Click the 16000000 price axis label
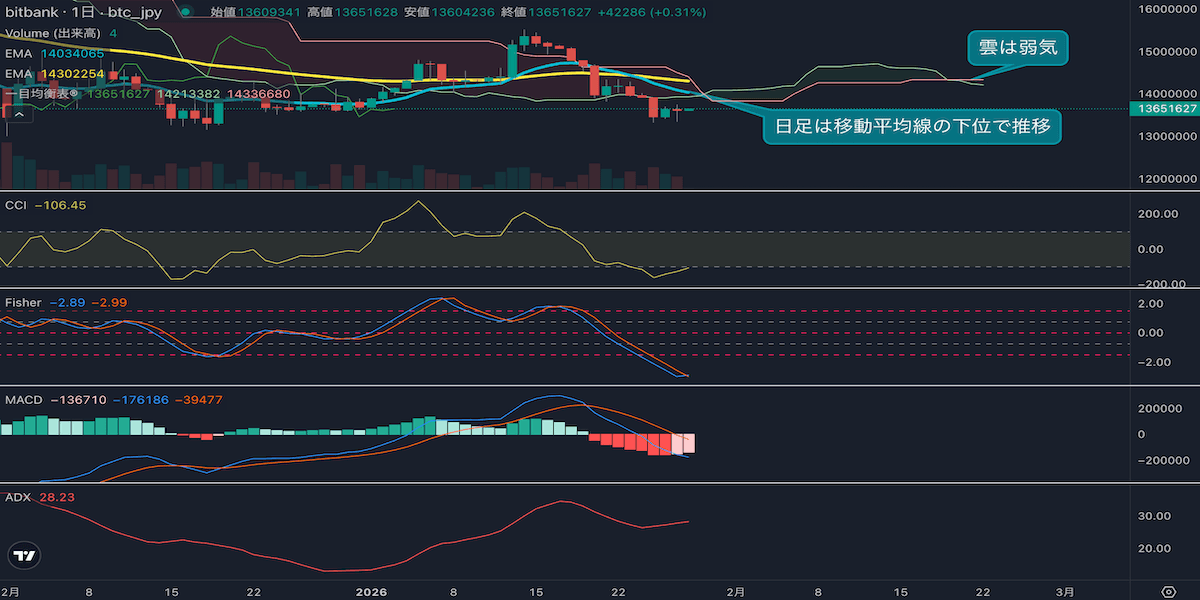 [1167, 9]
